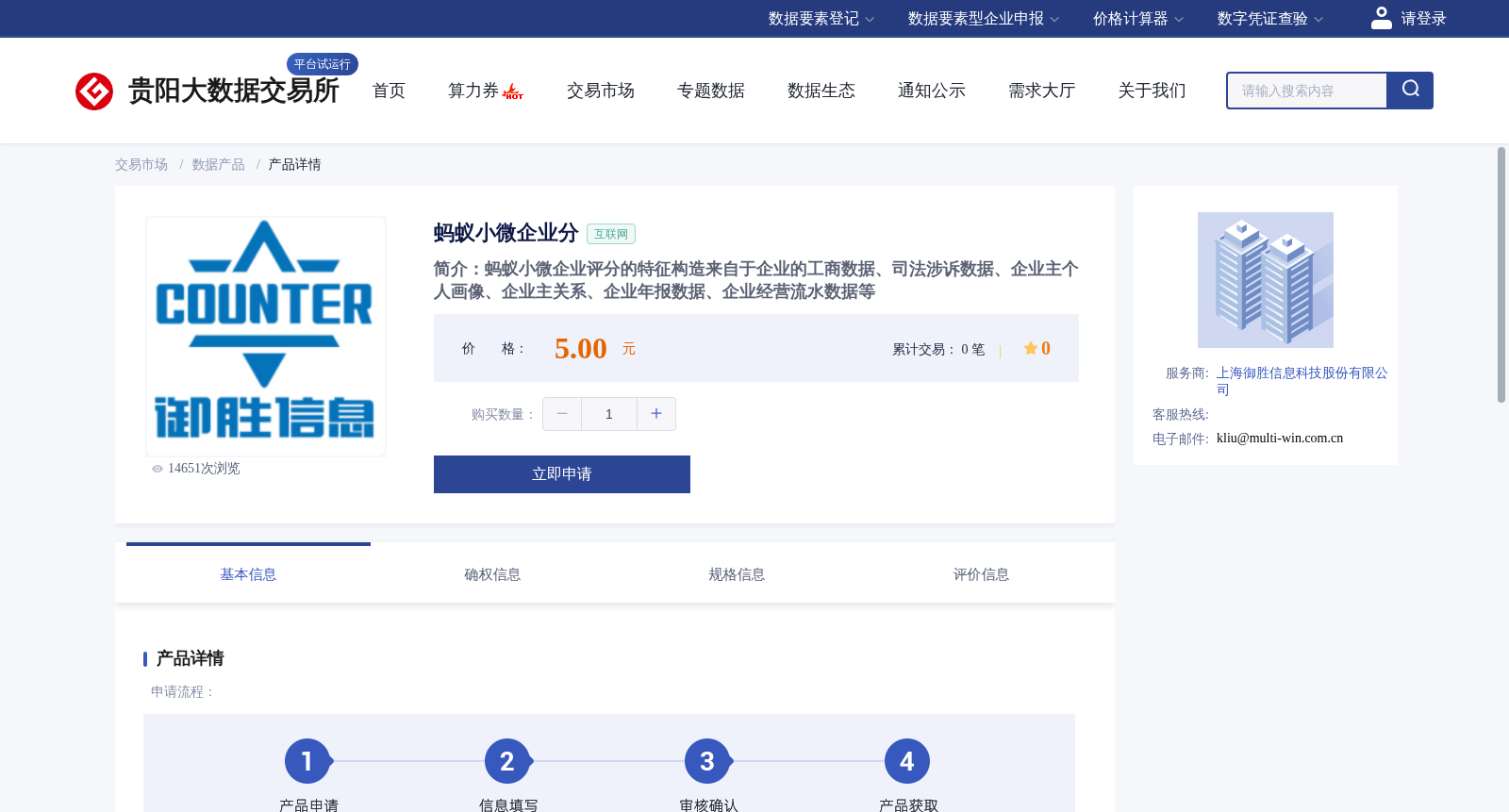
Task: Click the service provider building image
Action: coord(1266,280)
